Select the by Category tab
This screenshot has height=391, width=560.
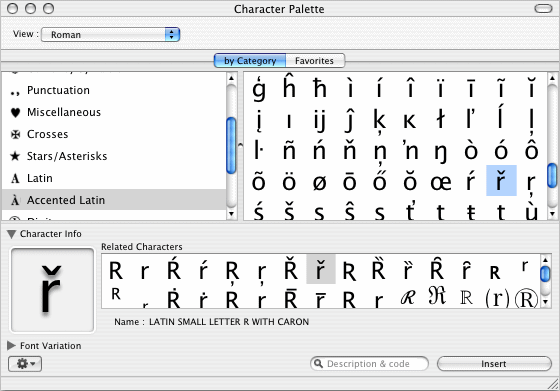tap(250, 61)
